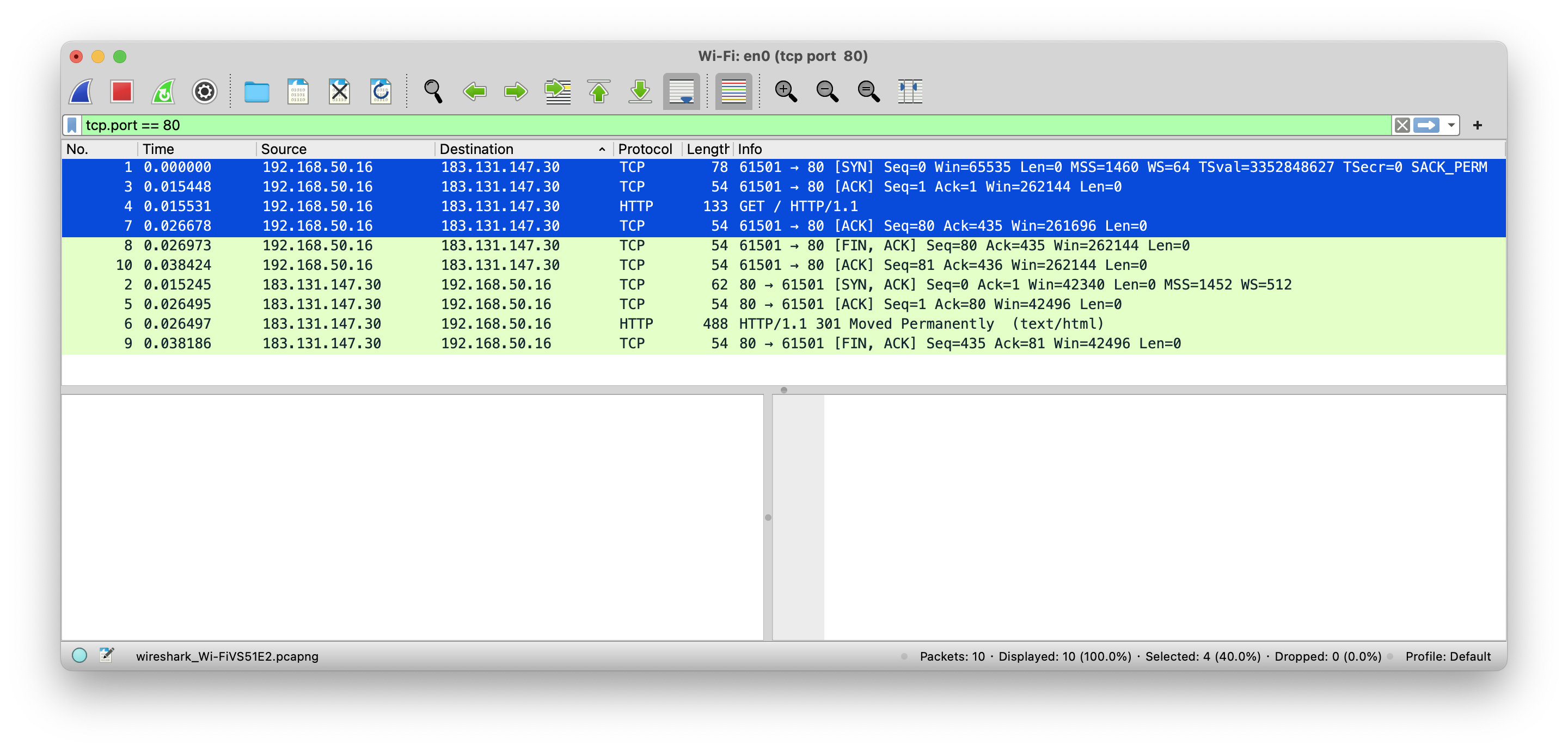The image size is (1568, 751).
Task: Open filter bookmarks menu
Action: [72, 125]
